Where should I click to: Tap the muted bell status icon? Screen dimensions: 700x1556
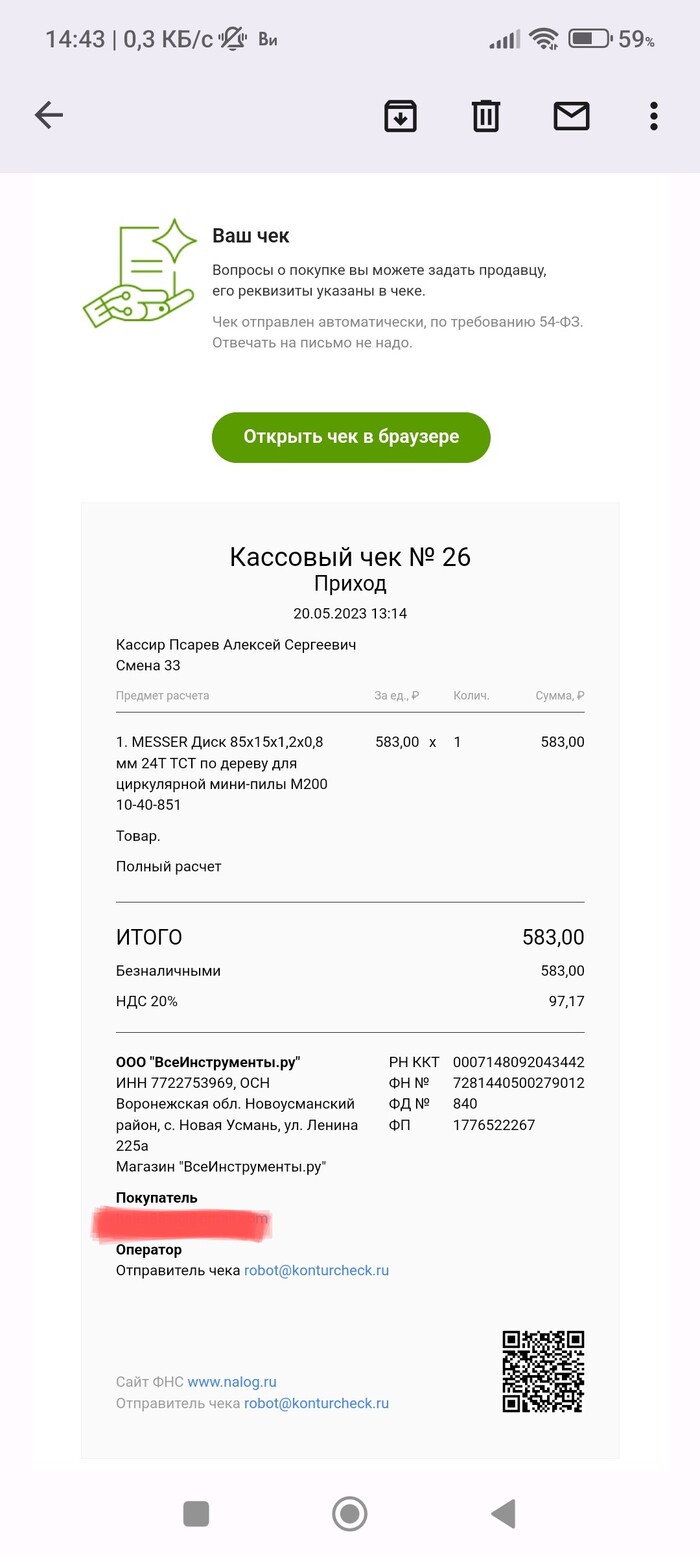(x=233, y=39)
